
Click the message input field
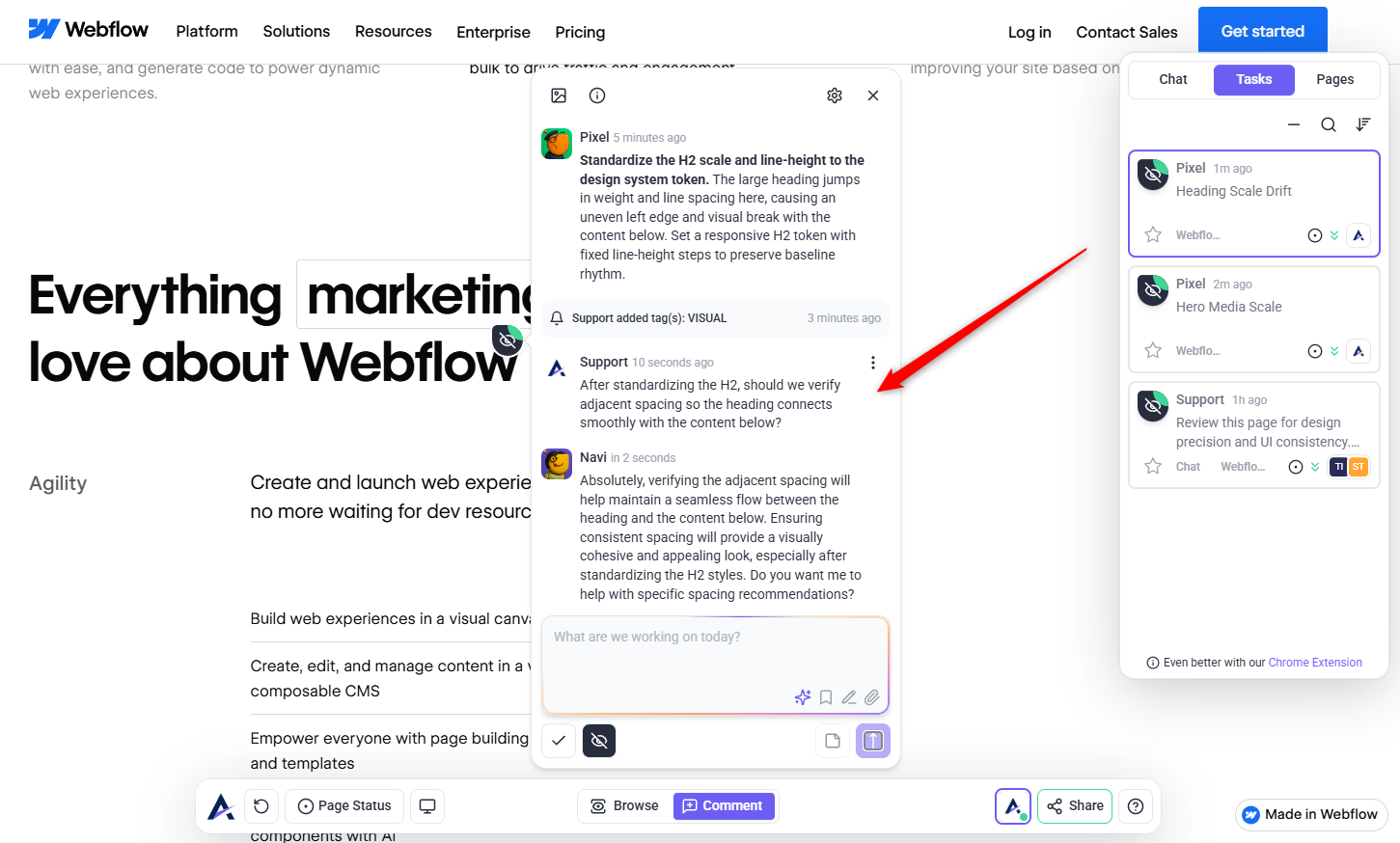(x=715, y=654)
